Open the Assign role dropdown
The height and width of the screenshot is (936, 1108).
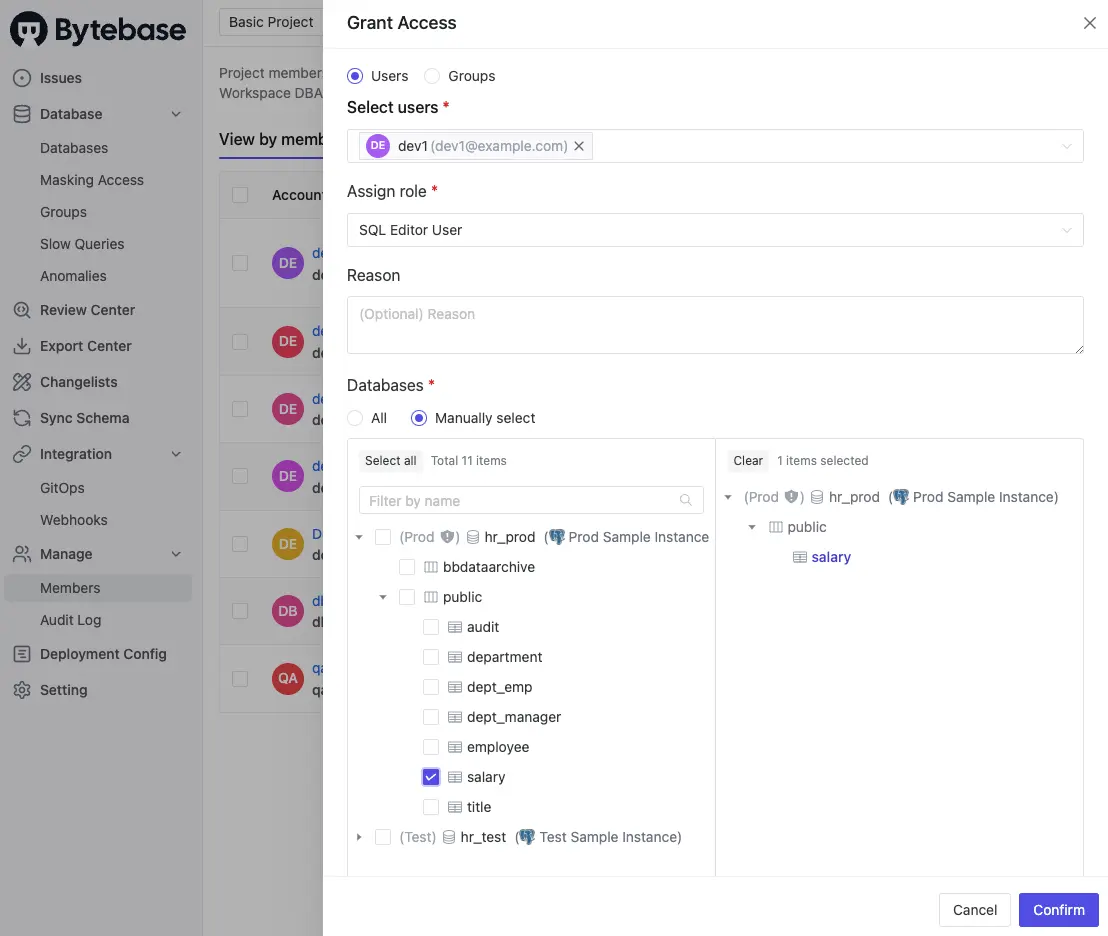714,230
